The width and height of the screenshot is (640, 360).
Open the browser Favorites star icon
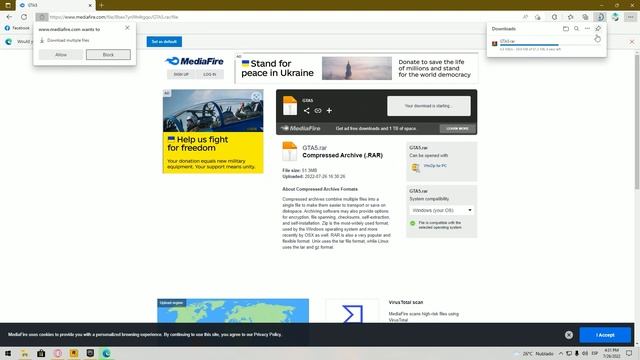tap(570, 17)
